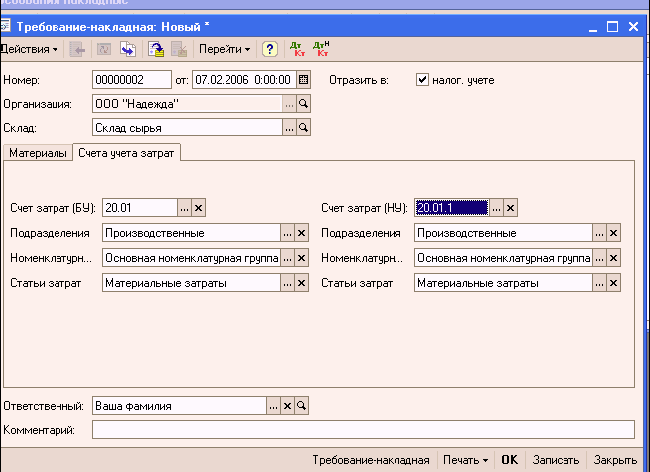Image resolution: width=650 pixels, height=472 pixels.
Task: Click magnifier icon next to Склад field
Action: point(304,127)
